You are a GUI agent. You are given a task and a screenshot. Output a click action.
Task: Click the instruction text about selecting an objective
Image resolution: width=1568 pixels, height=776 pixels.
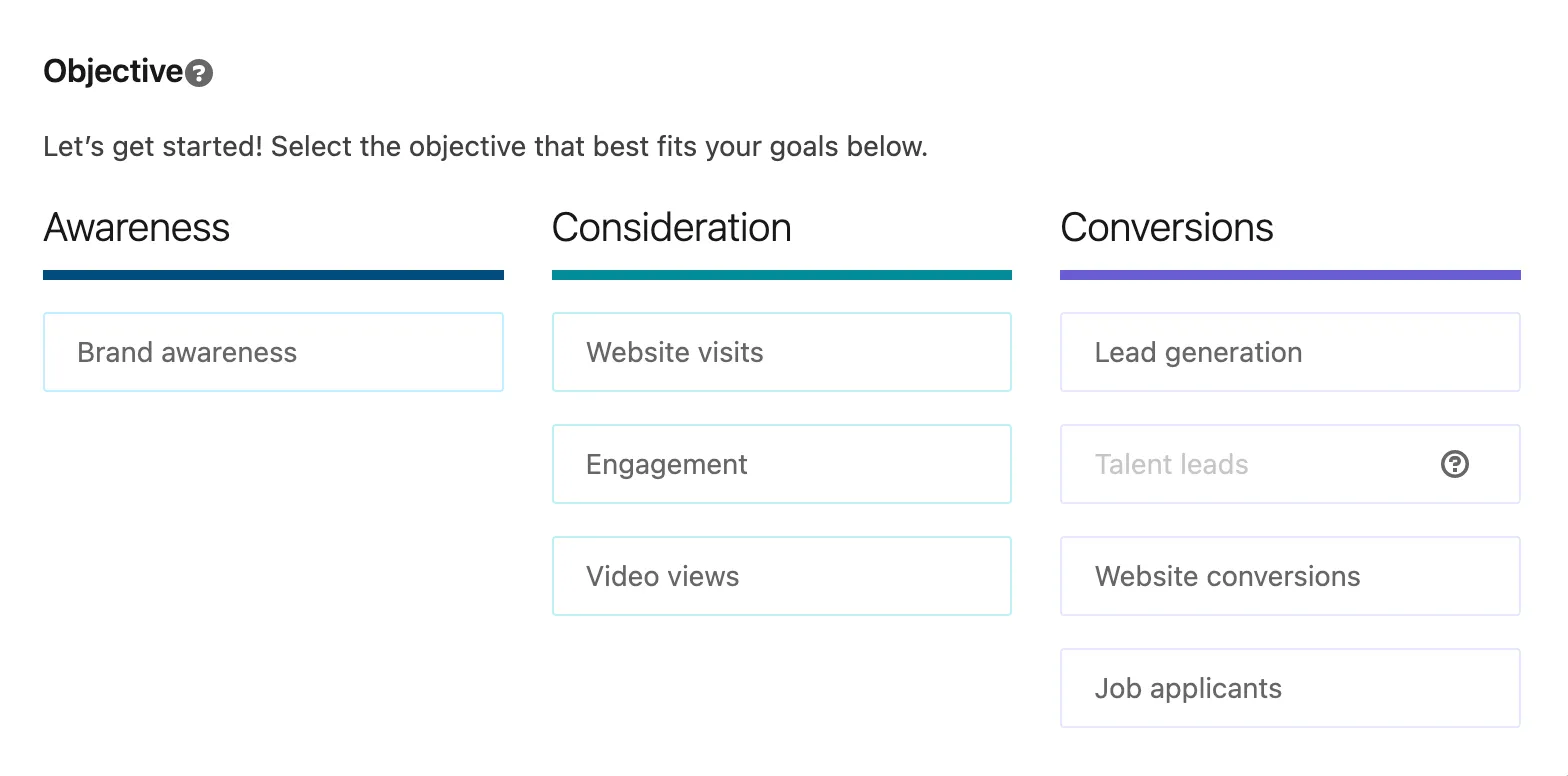coord(485,146)
